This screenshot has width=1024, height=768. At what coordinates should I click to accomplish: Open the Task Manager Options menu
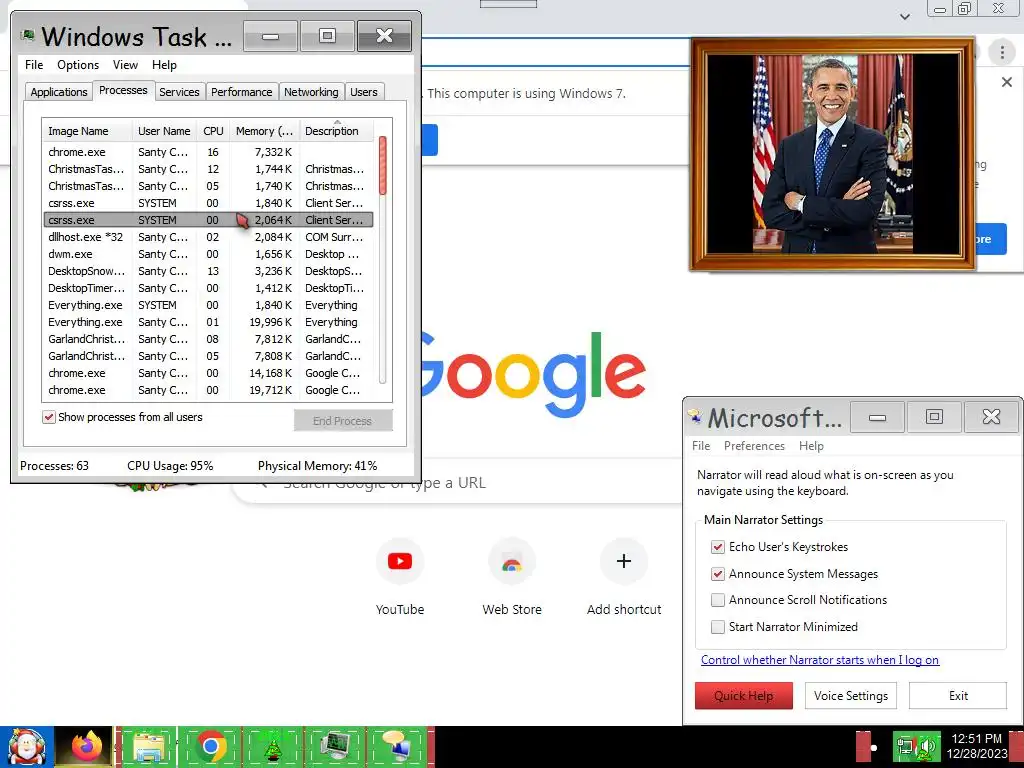pos(78,65)
